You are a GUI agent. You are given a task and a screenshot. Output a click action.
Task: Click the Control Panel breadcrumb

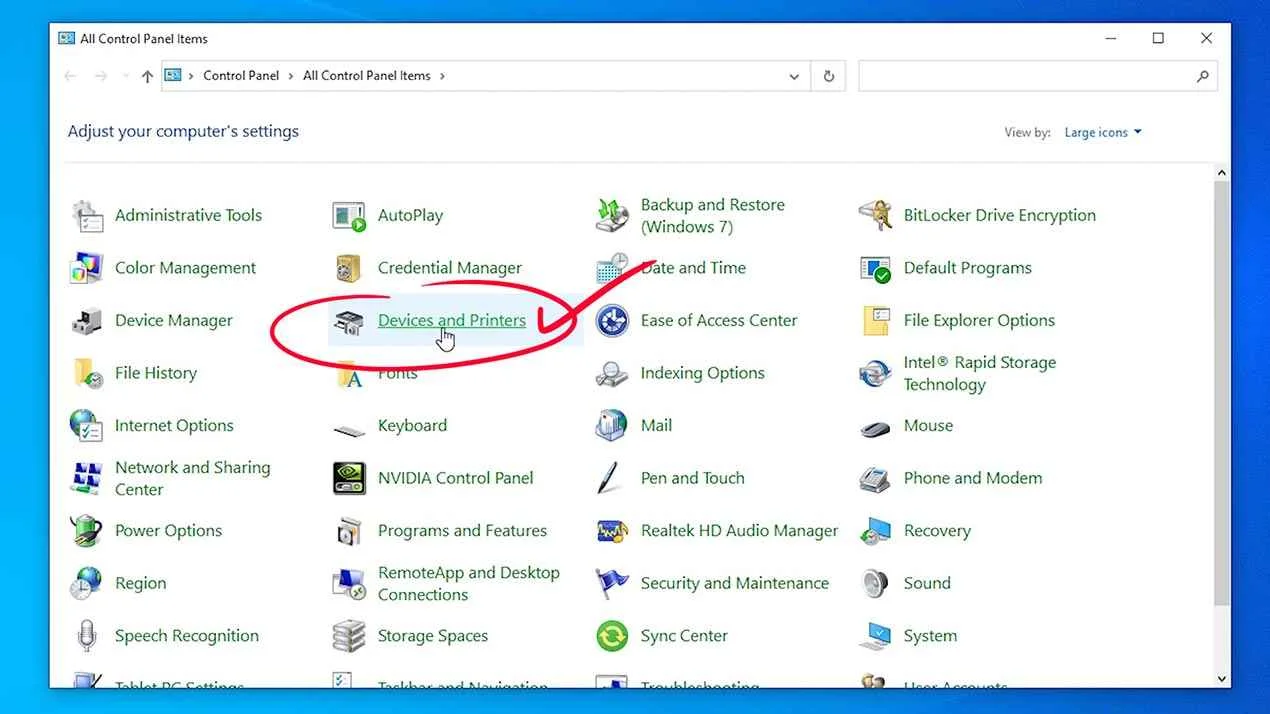coord(241,76)
